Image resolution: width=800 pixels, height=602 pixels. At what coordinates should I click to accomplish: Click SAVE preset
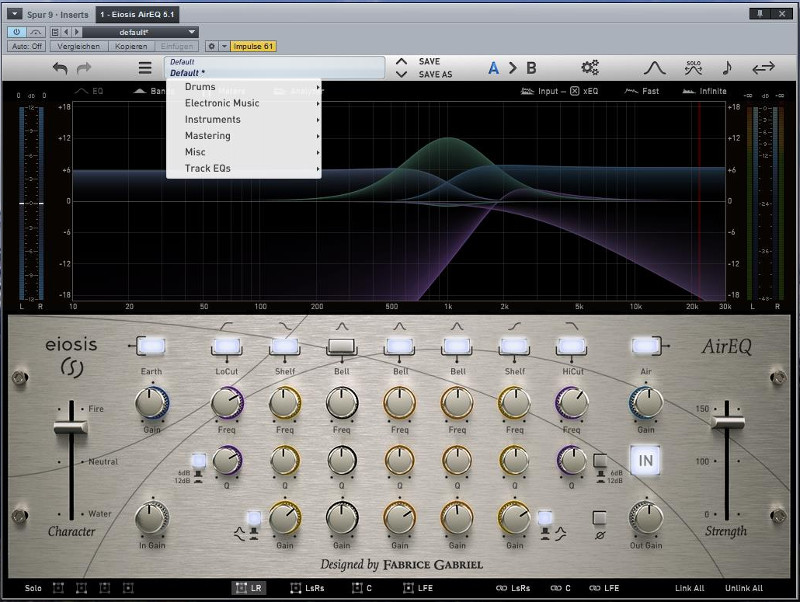click(x=429, y=61)
